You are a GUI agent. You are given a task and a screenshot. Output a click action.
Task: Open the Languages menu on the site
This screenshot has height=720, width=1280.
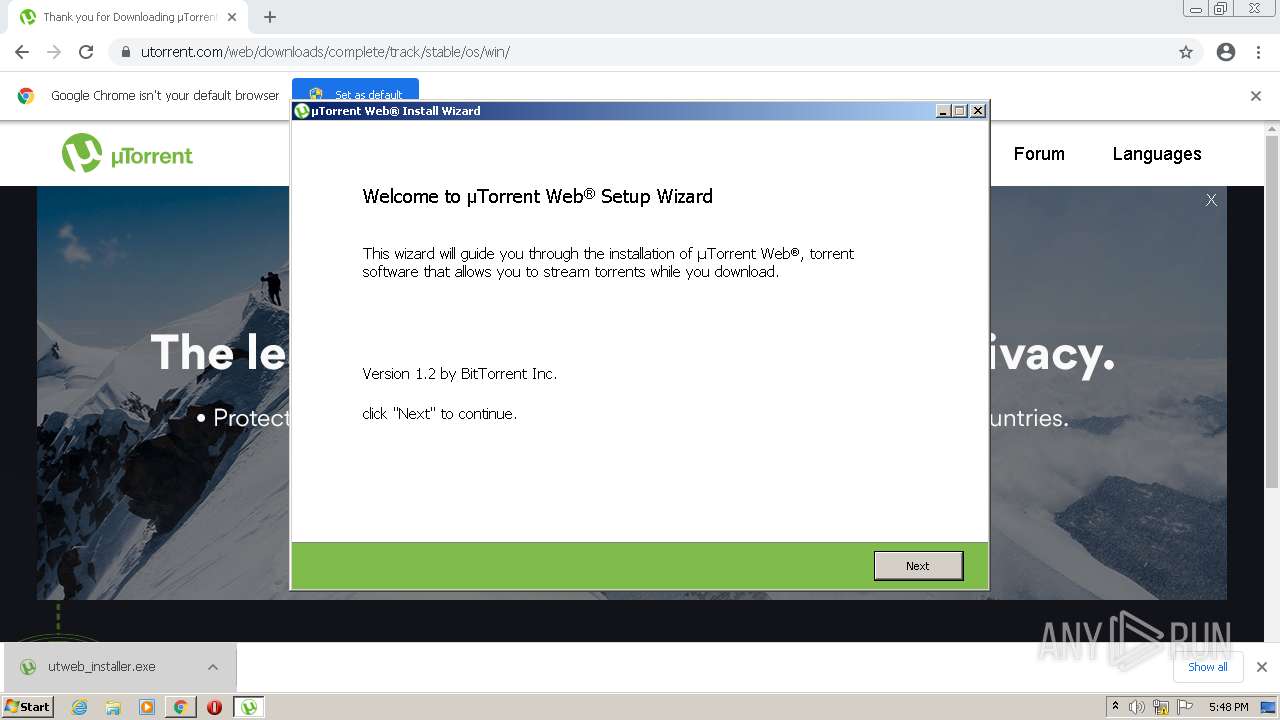1157,154
